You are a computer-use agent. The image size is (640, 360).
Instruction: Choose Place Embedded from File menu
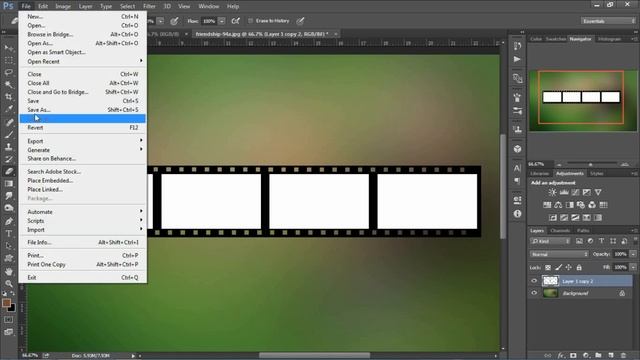tap(83, 180)
